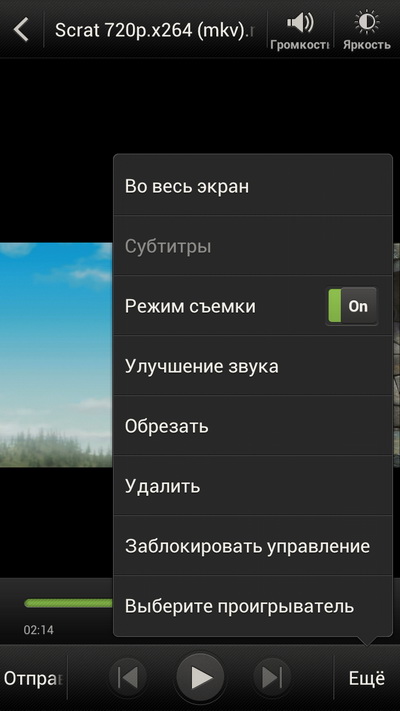Click the 02:14 elapsed time label

pos(39,629)
